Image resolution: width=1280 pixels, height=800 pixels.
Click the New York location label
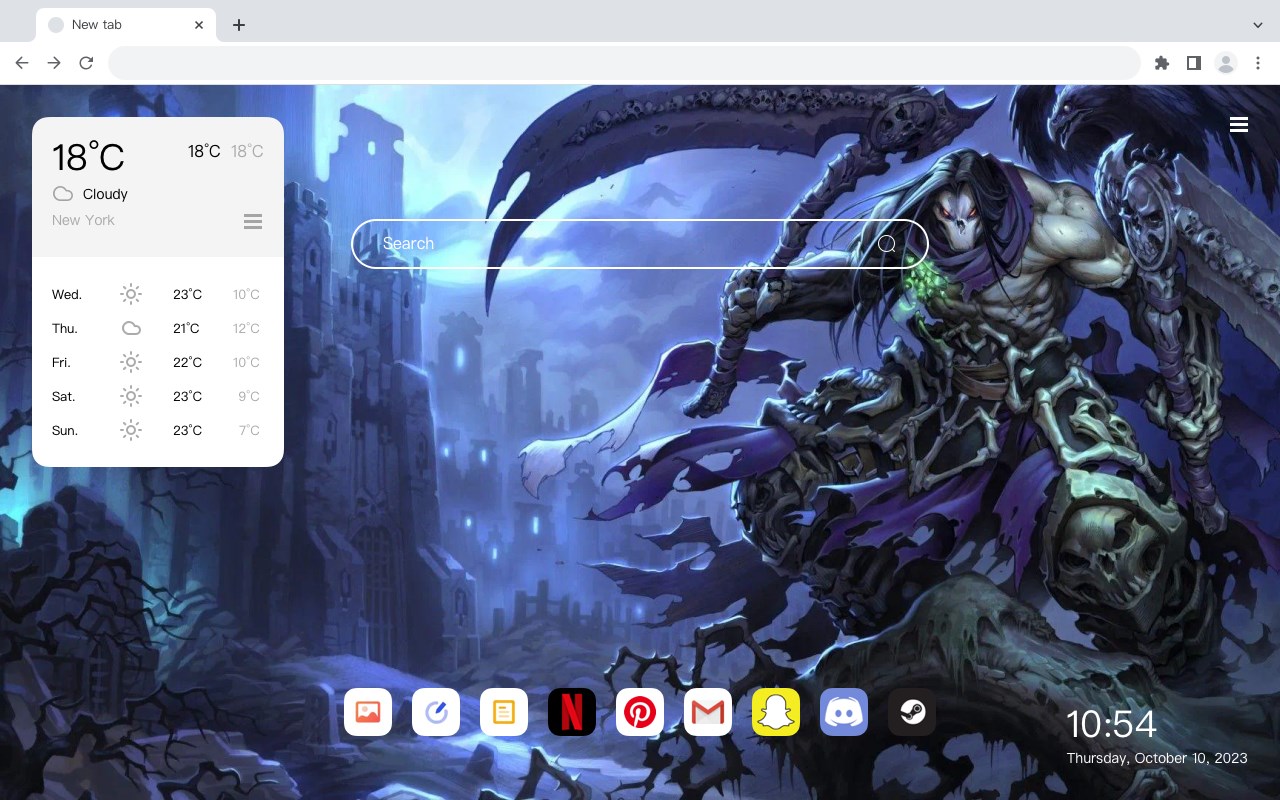(x=83, y=220)
